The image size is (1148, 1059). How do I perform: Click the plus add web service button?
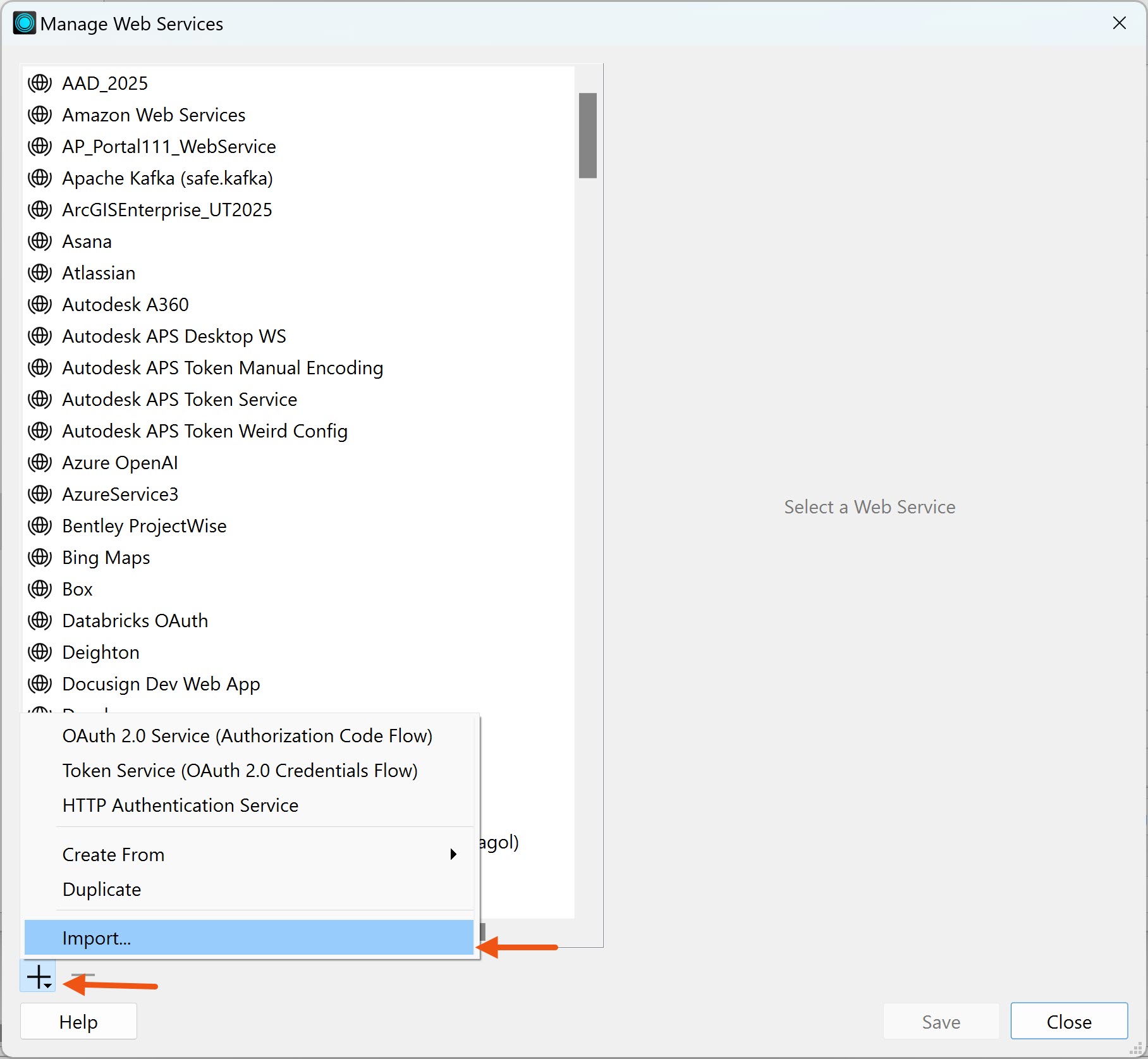pyautogui.click(x=39, y=977)
